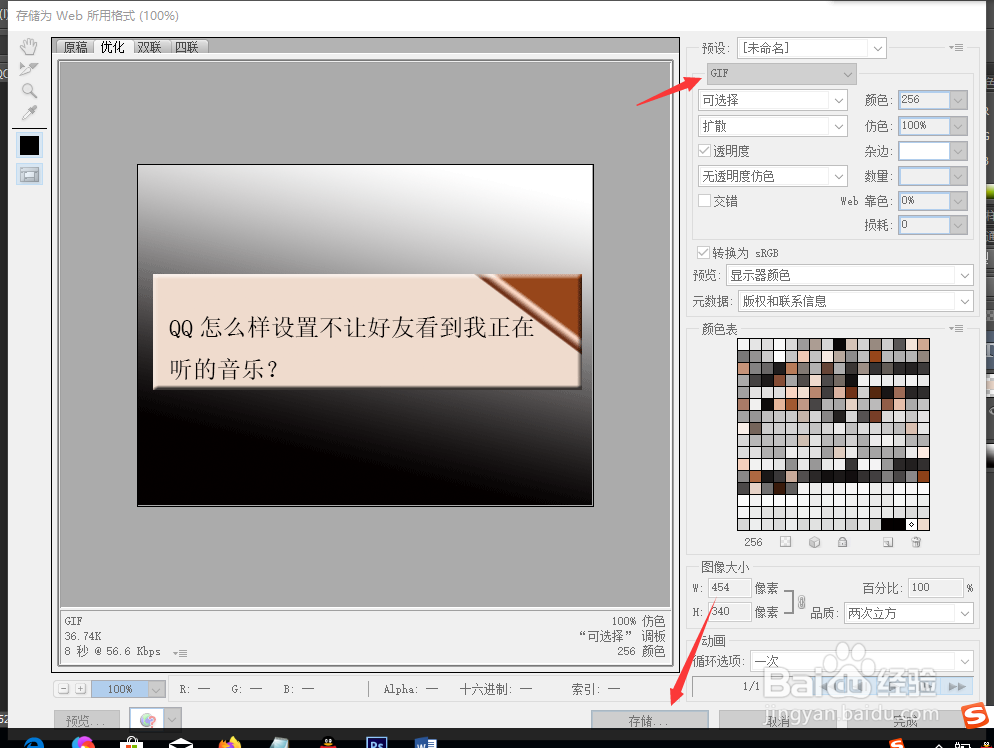994x748 pixels.
Task: Open the GIF file format dropdown
Action: tap(781, 74)
